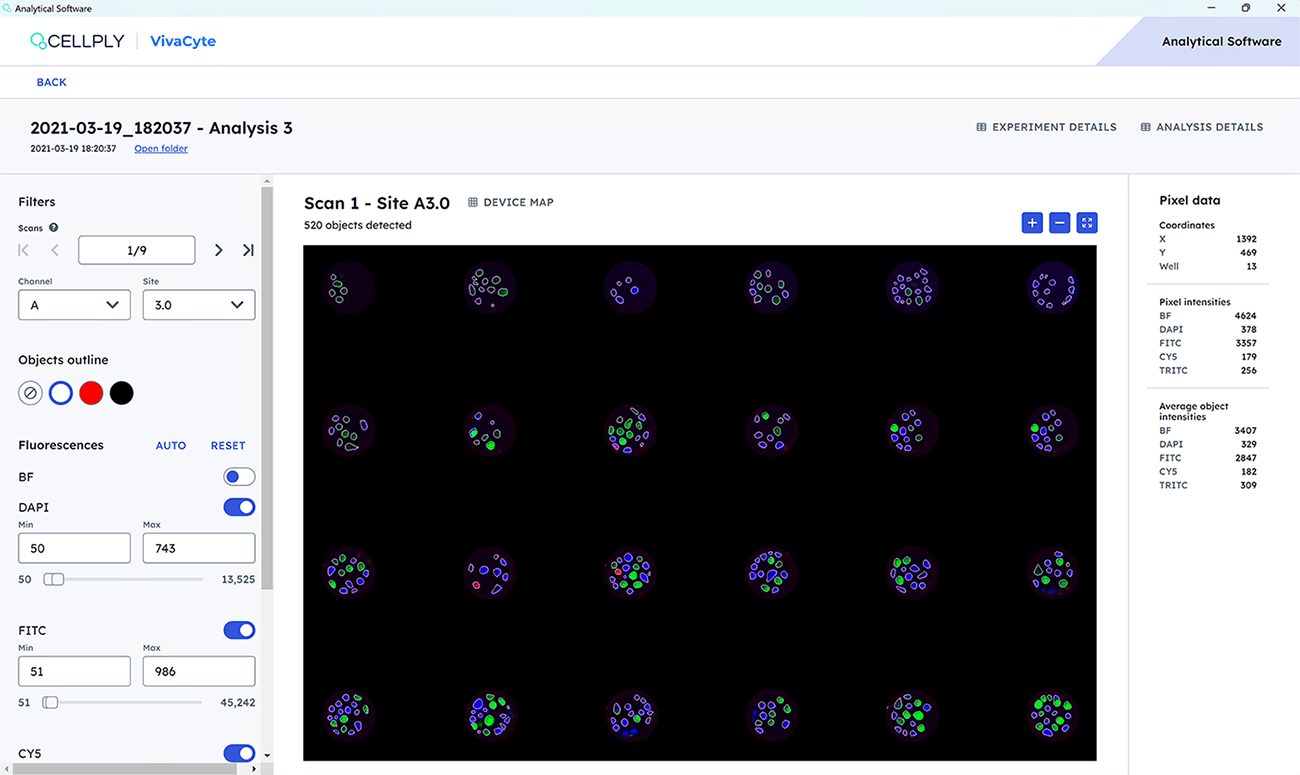This screenshot has width=1300, height=775.
Task: Open the Site selection dropdown
Action: click(x=198, y=304)
